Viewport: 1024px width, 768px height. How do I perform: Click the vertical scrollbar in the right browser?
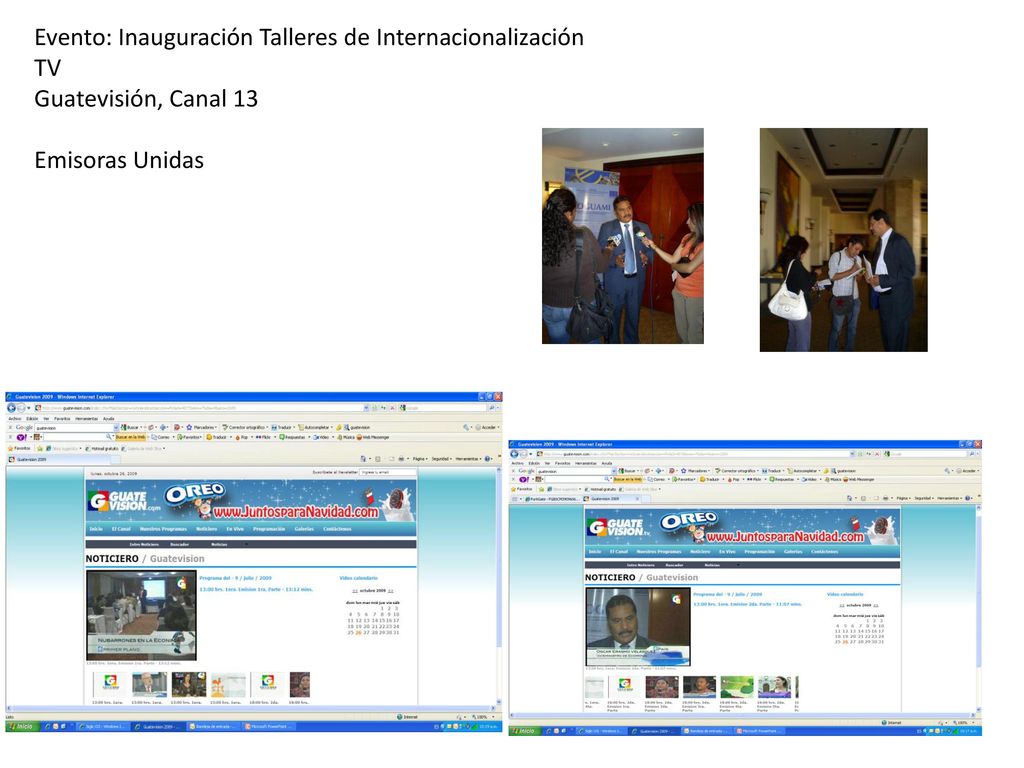pos(978,607)
